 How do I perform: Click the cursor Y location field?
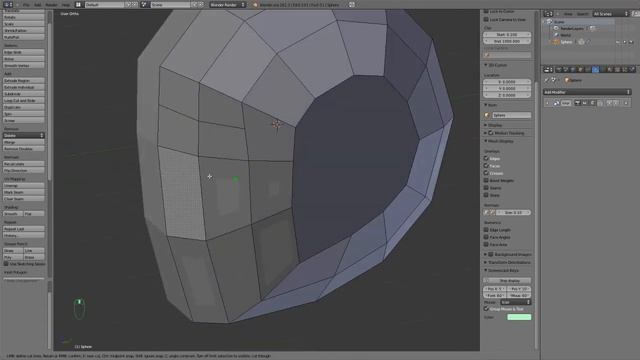pyautogui.click(x=507, y=88)
